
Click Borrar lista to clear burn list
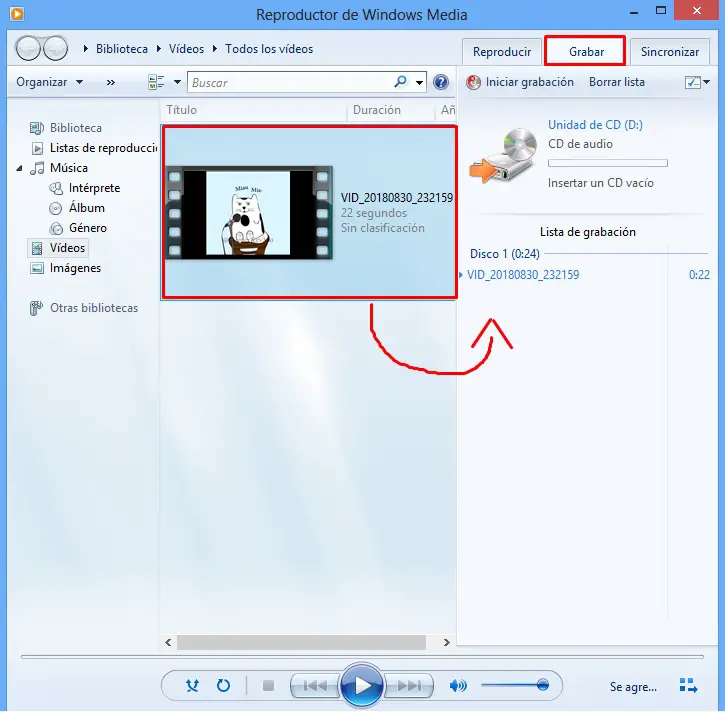coord(616,82)
